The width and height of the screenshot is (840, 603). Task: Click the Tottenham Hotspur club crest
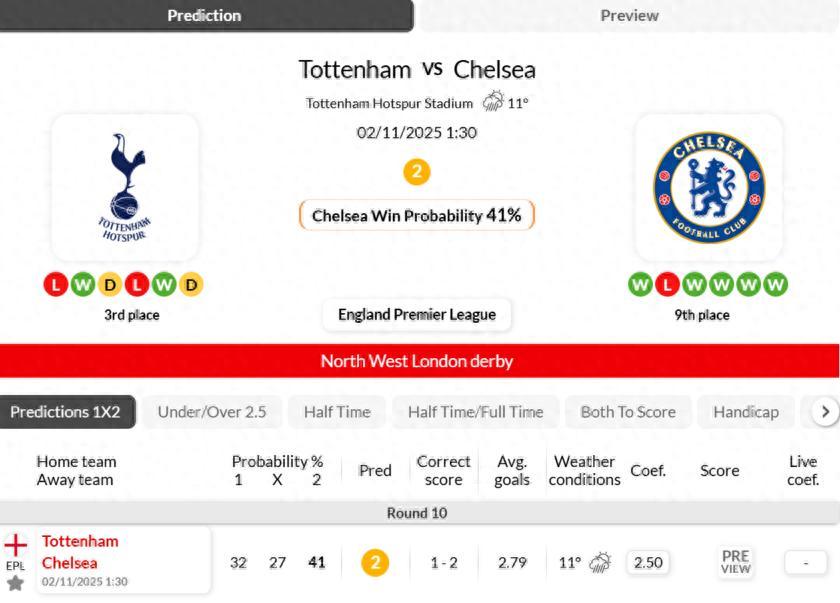point(125,187)
